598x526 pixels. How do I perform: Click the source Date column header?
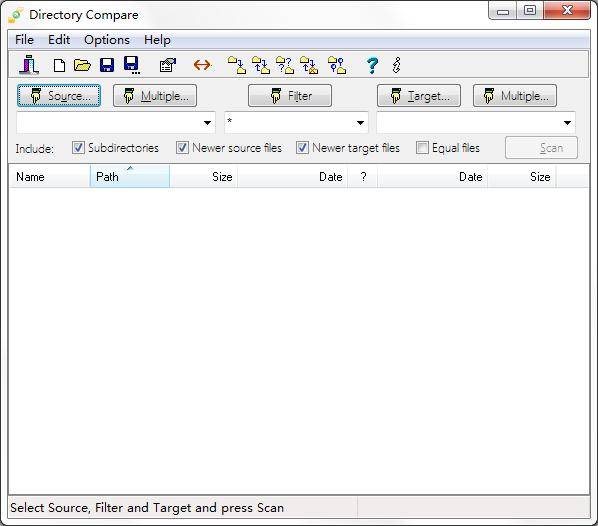click(x=293, y=177)
